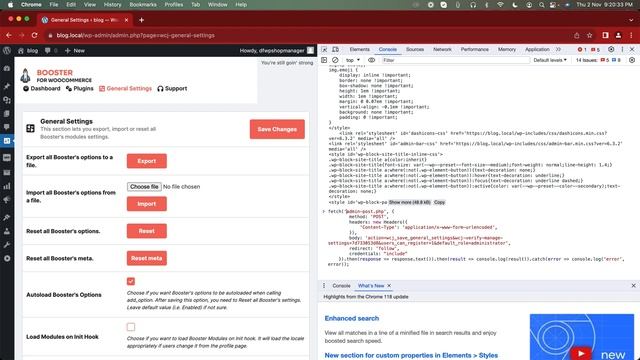The height and width of the screenshot is (360, 640).
Task: Close the What's New drawer tab
Action: [x=389, y=286]
